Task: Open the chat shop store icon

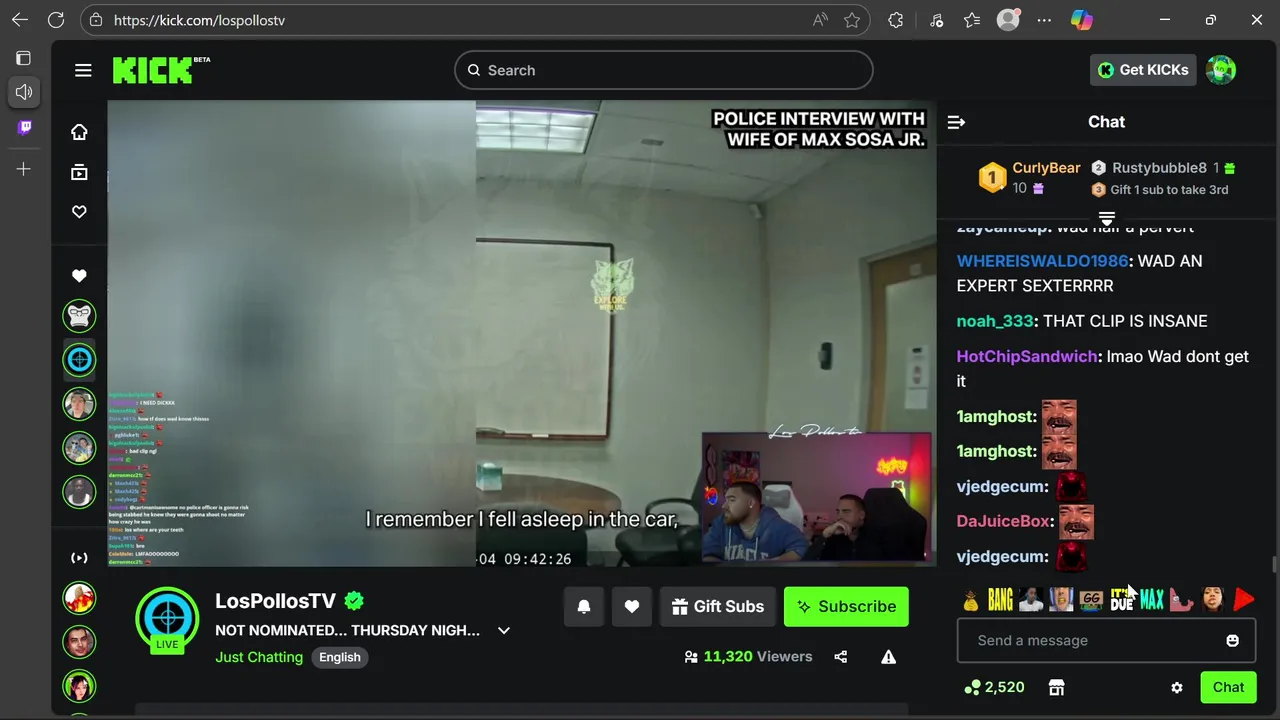Action: pyautogui.click(x=1056, y=687)
